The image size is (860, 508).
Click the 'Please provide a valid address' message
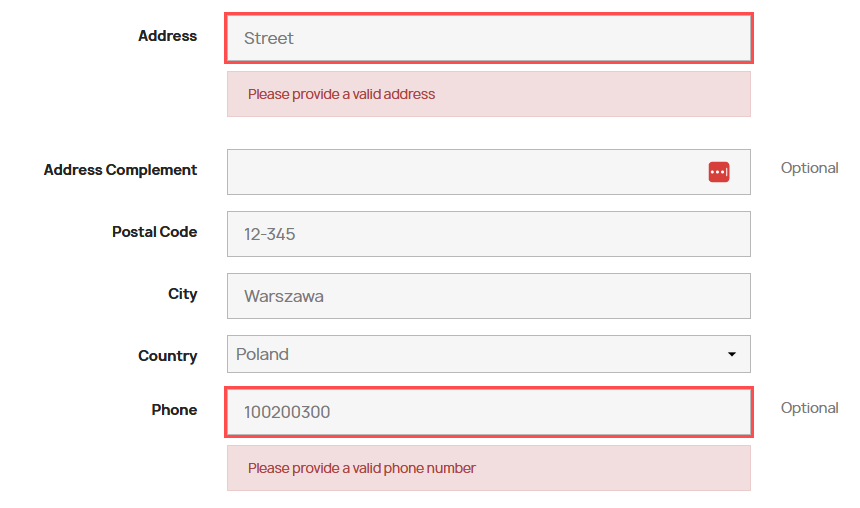pos(341,94)
